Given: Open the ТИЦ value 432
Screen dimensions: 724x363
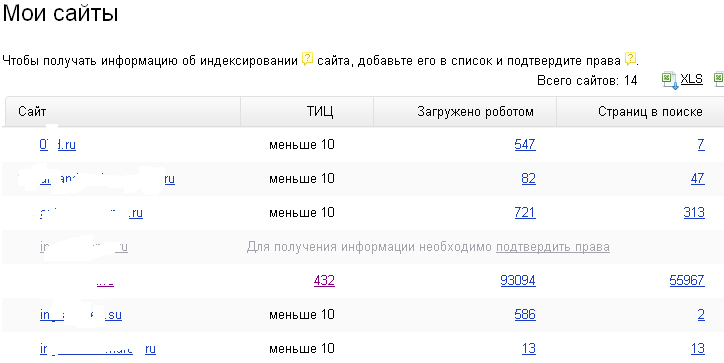Looking at the screenshot, I should pos(324,281).
